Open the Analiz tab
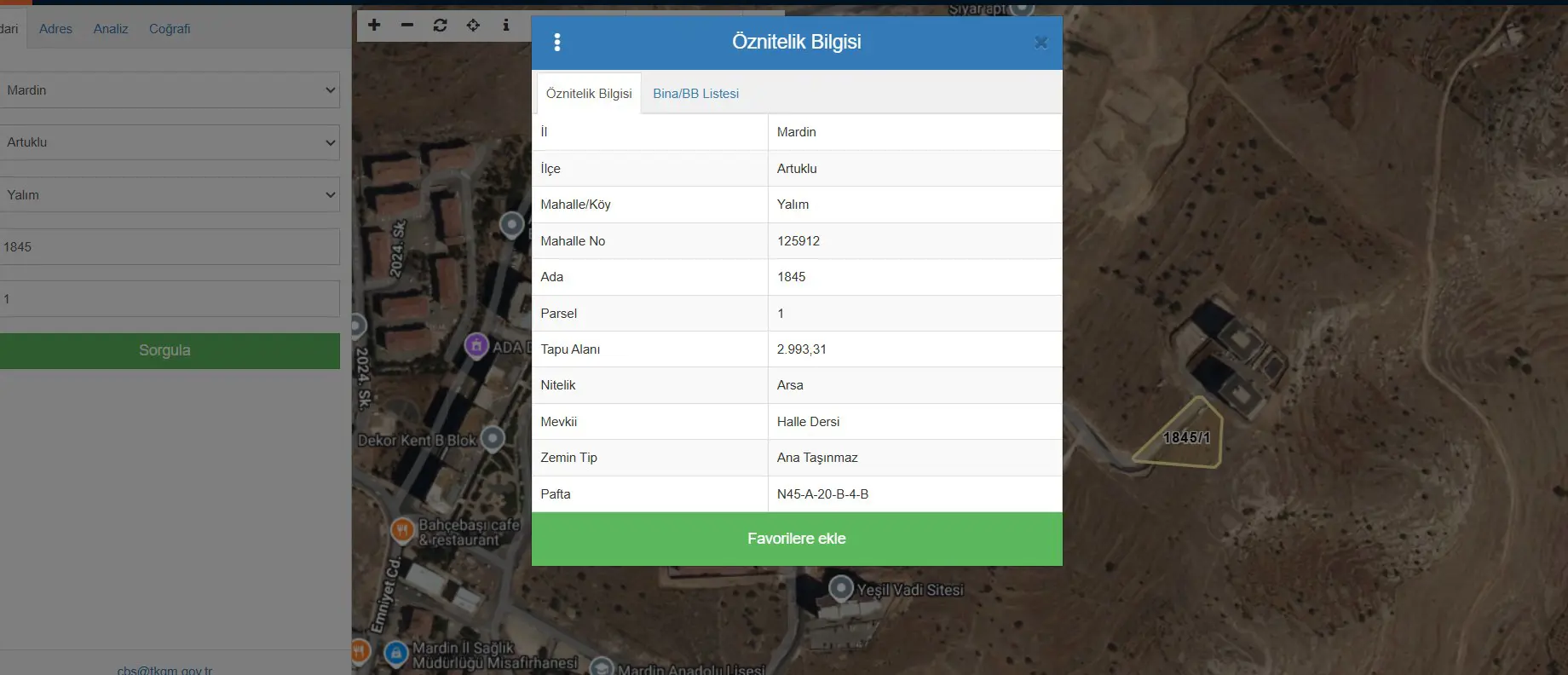 click(111, 29)
